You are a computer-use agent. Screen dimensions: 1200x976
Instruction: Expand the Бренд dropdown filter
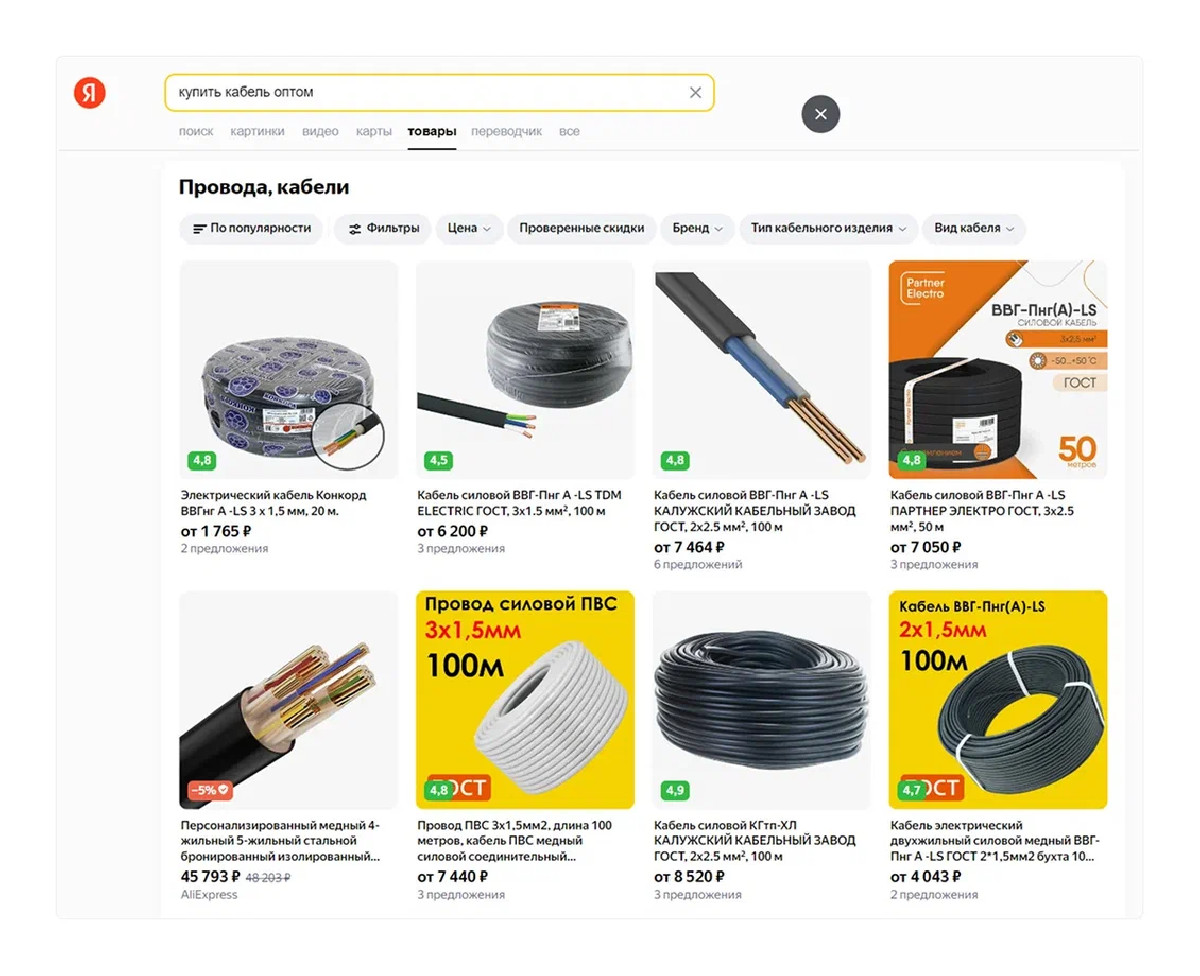pos(697,228)
